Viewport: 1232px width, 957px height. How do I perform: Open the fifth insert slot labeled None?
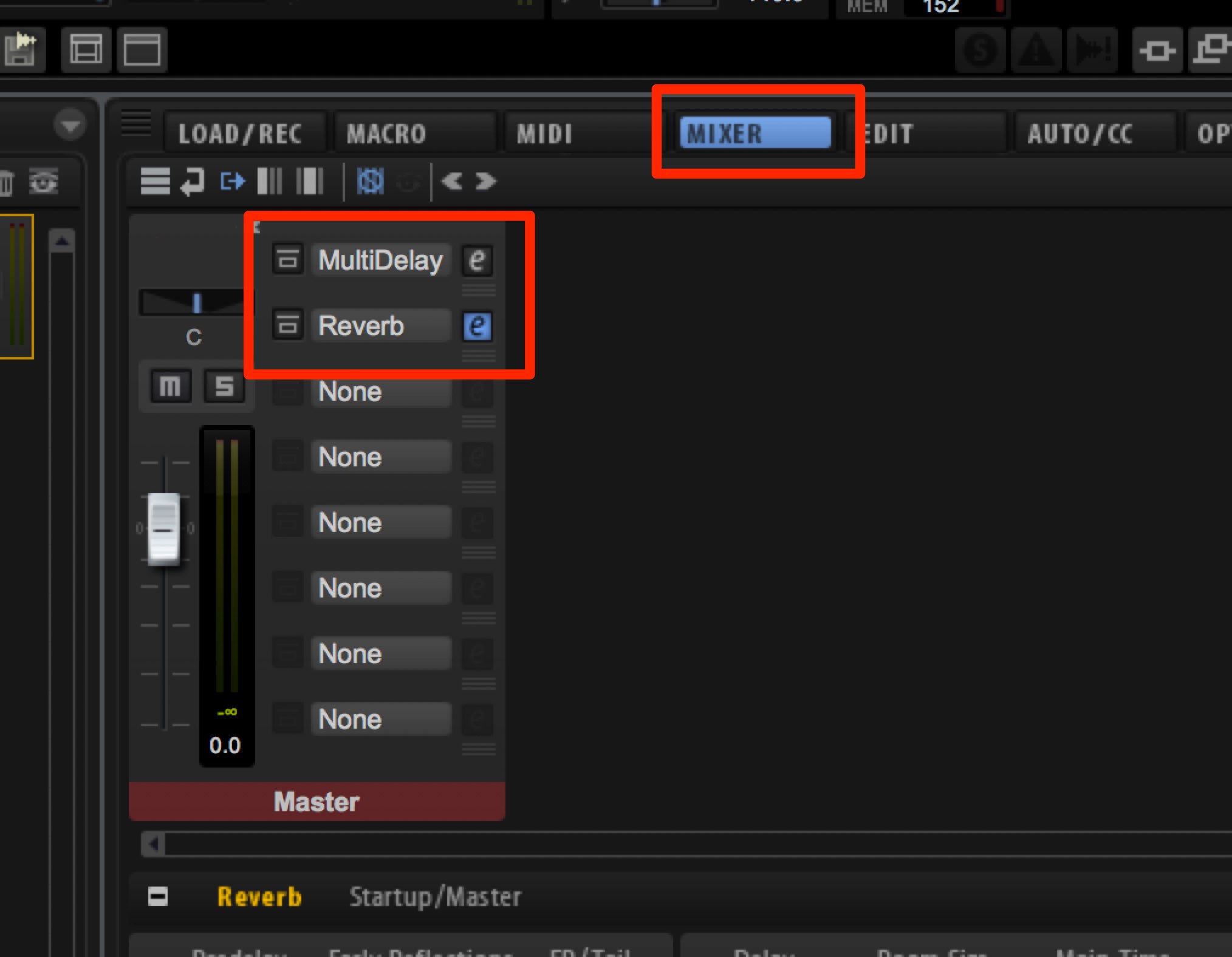(381, 522)
